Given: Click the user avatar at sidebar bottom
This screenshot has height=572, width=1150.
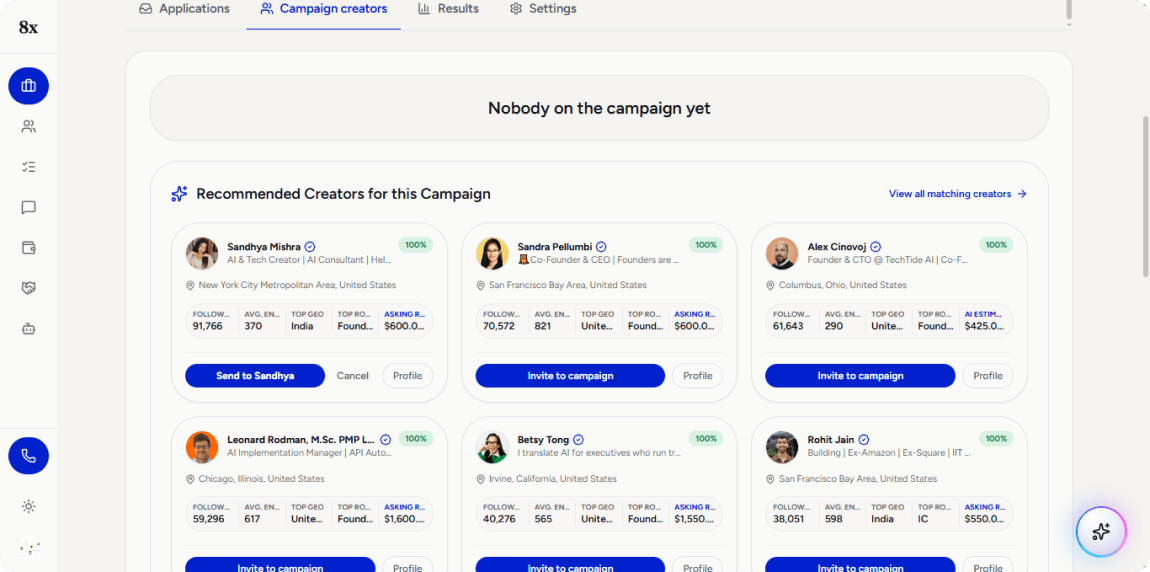Looking at the screenshot, I should (29, 547).
